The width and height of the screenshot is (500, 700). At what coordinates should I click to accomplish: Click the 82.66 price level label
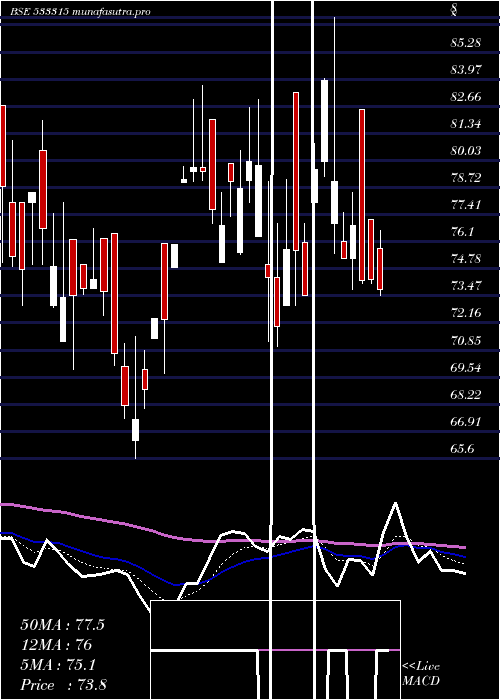tap(466, 97)
